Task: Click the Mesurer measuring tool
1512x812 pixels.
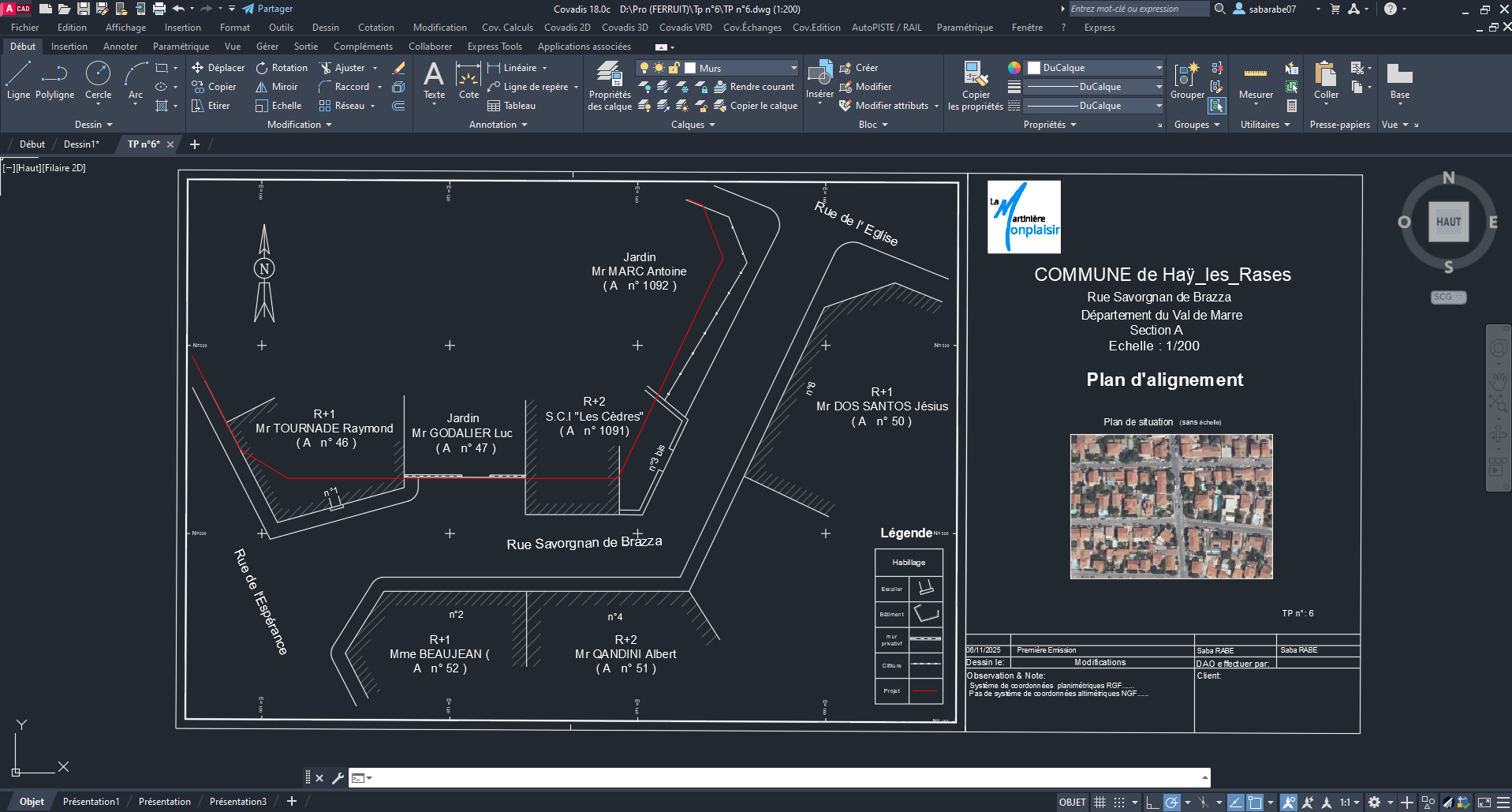Action: coord(1256,81)
